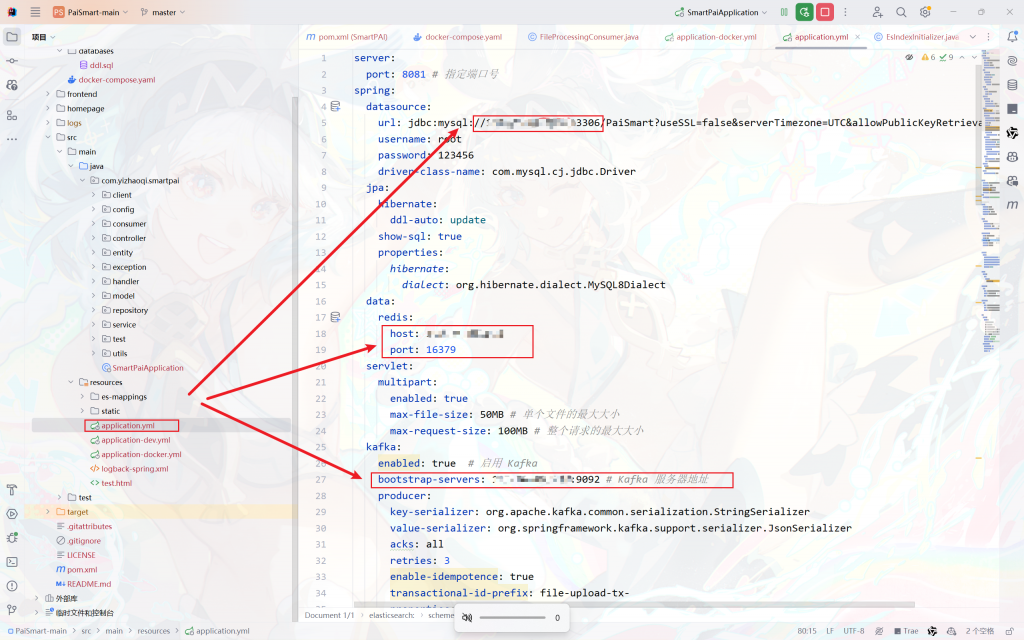Switch to the docker-compose.yaml tab
Image resolution: width=1024 pixels, height=640 pixels.
tap(463, 37)
